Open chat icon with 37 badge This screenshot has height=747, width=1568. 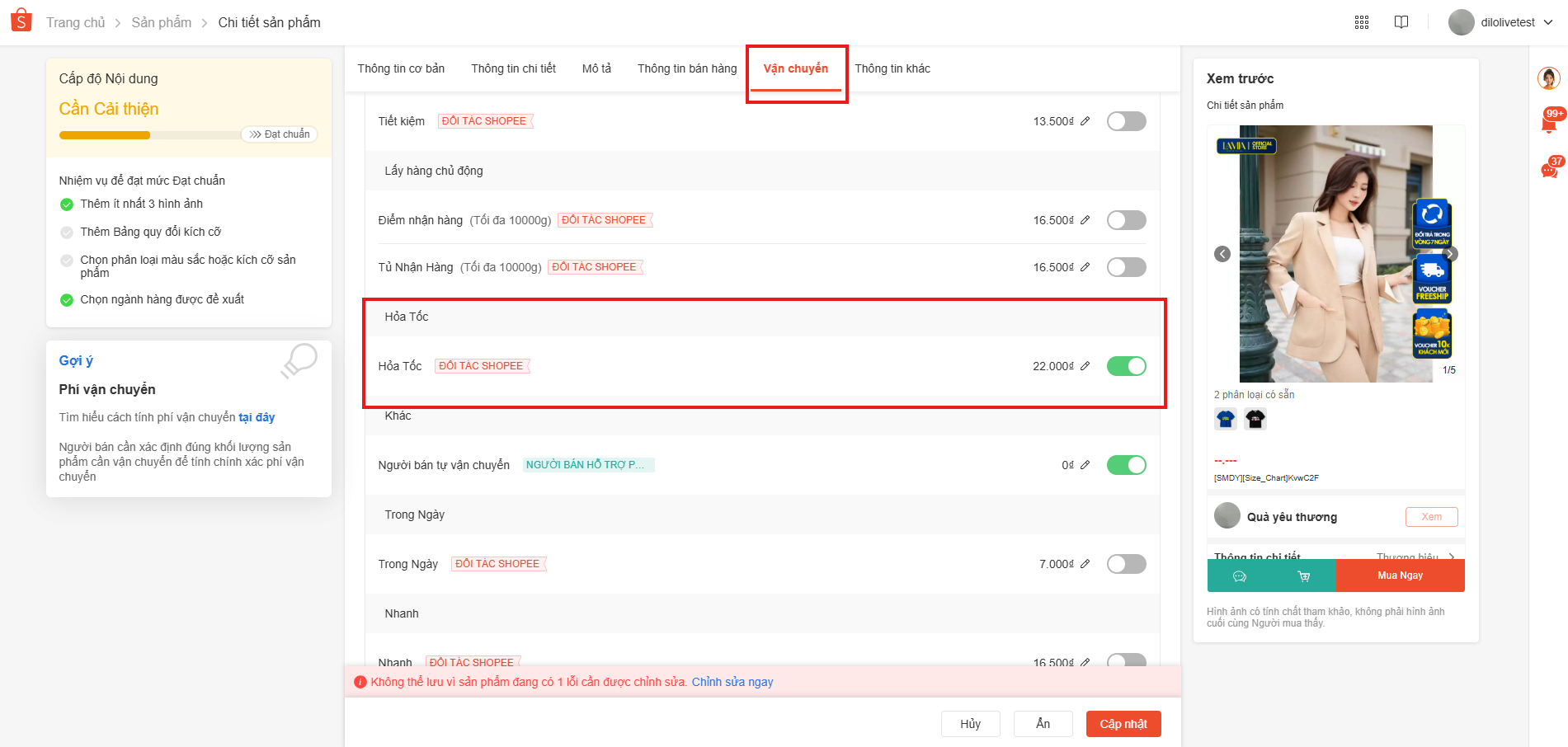[x=1549, y=170]
